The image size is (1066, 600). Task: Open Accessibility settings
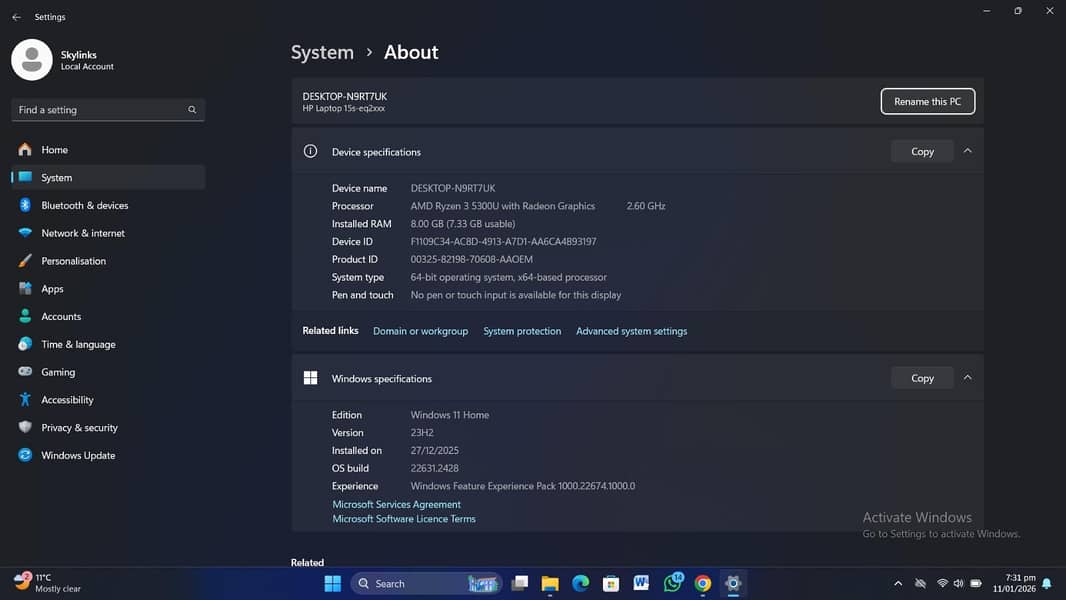pos(67,400)
